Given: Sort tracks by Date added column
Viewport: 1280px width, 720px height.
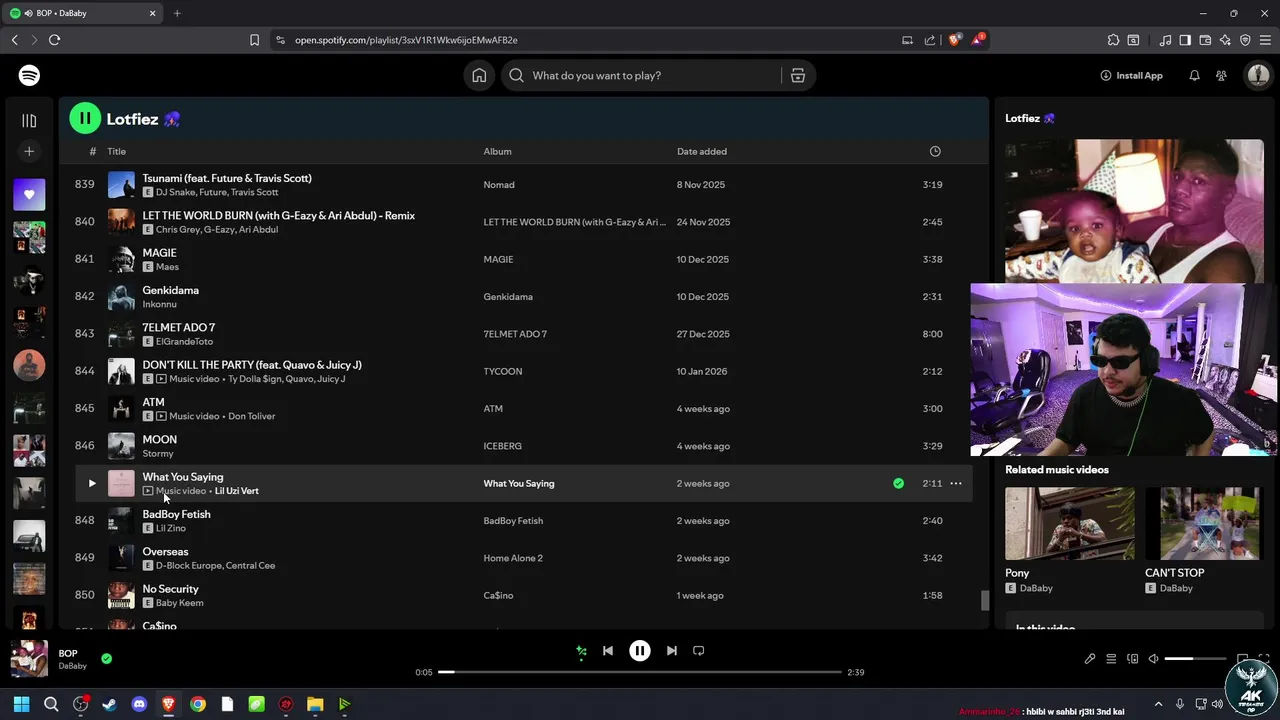Looking at the screenshot, I should point(702,151).
